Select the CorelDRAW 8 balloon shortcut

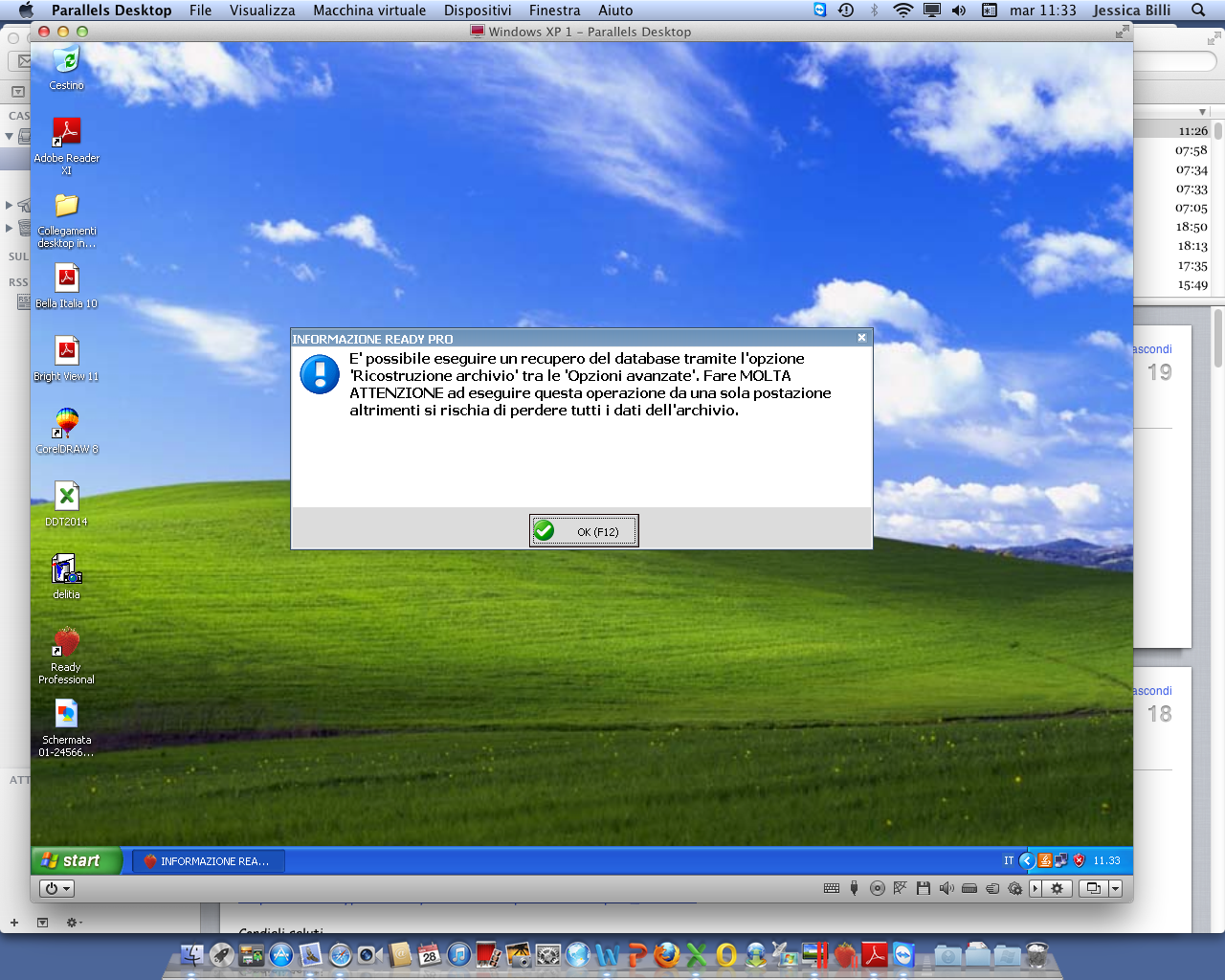point(66,431)
